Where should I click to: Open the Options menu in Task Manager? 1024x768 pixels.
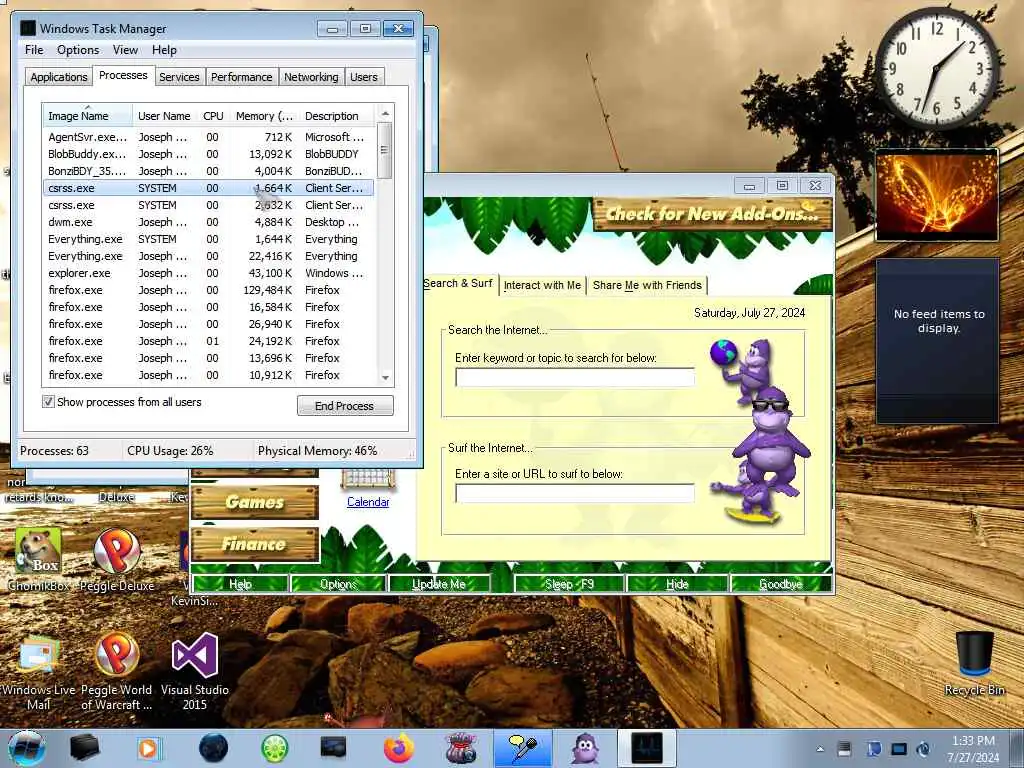coord(78,50)
